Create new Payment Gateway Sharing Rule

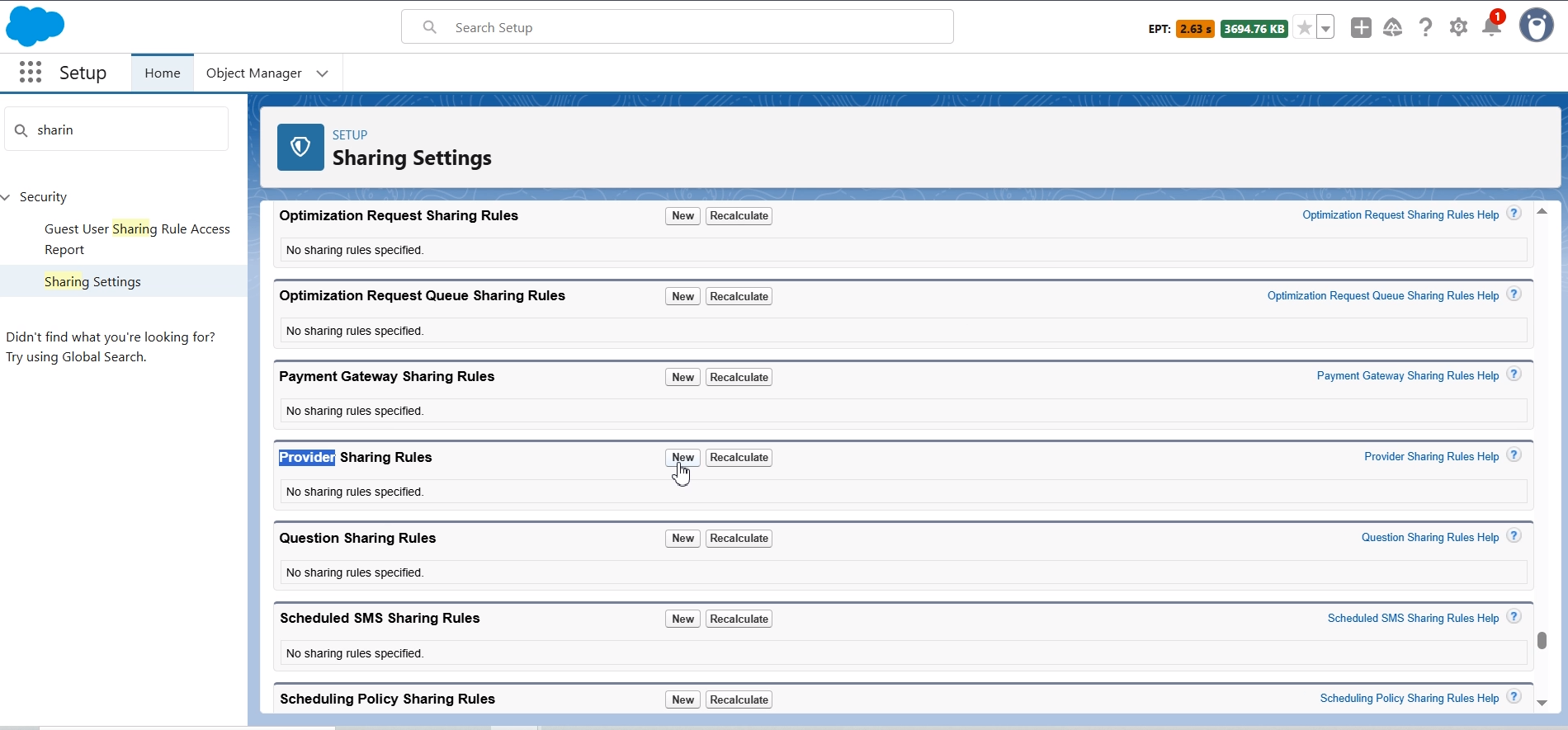pyautogui.click(x=682, y=377)
